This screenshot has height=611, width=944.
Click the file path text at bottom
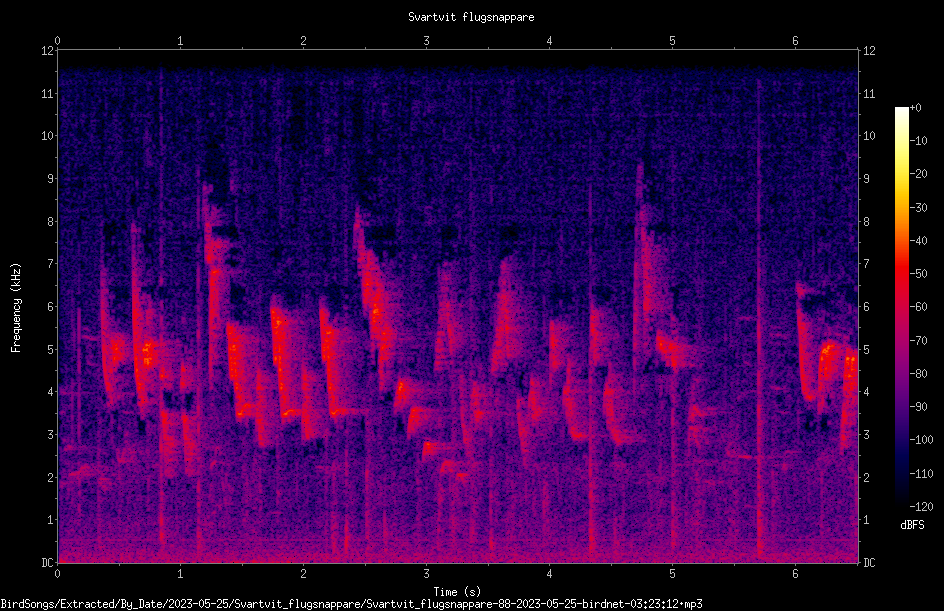pos(351,604)
